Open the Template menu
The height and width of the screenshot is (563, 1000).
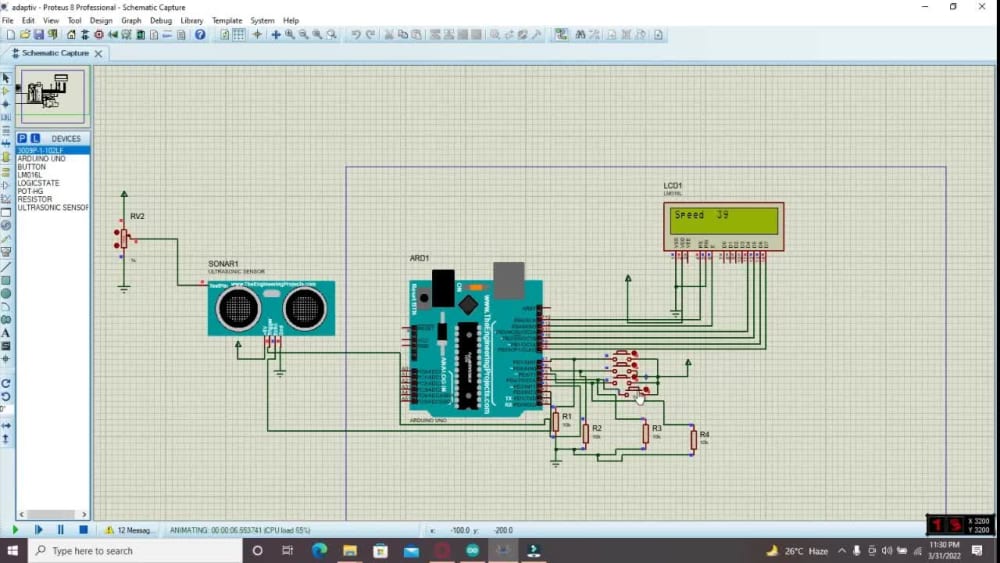[x=227, y=20]
